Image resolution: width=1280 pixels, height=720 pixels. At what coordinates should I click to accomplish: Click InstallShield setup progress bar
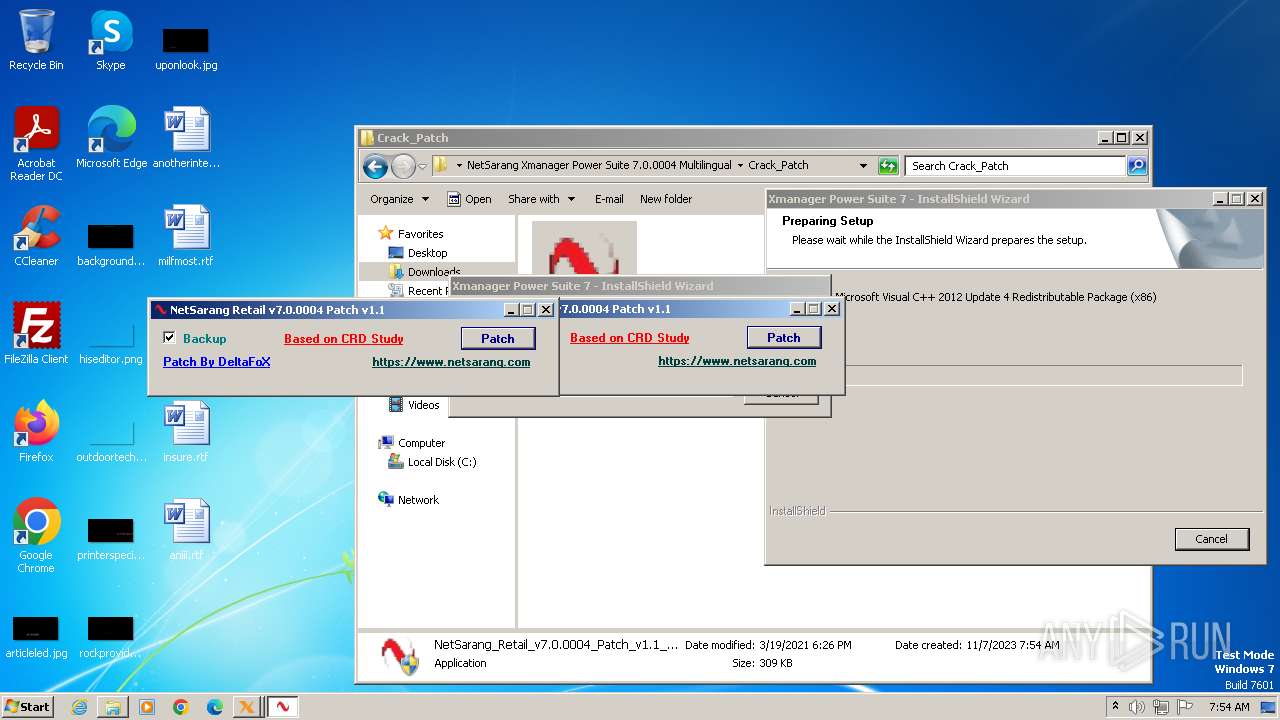(x=1043, y=376)
